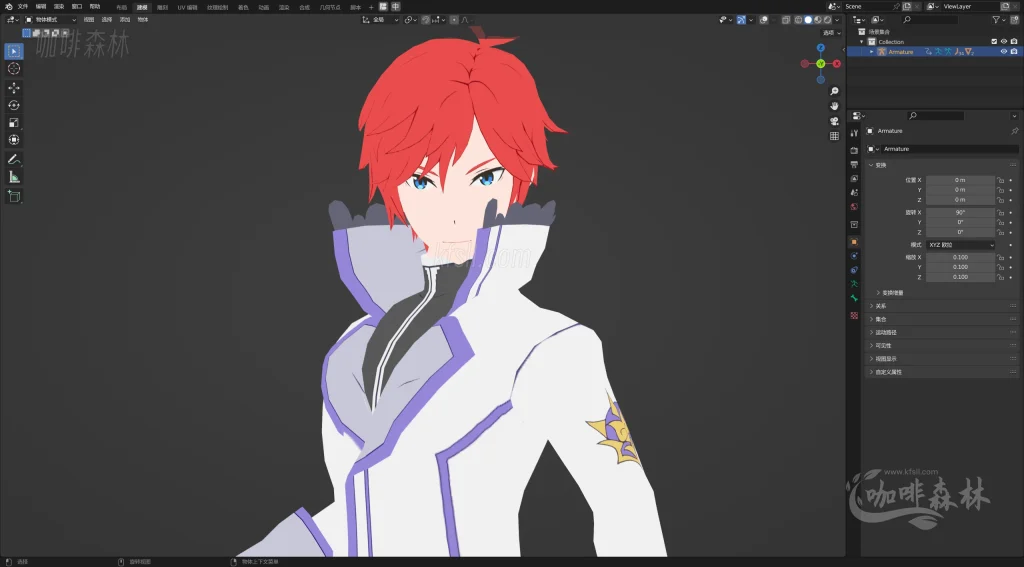Open the object mode dropdown

[x=51, y=20]
